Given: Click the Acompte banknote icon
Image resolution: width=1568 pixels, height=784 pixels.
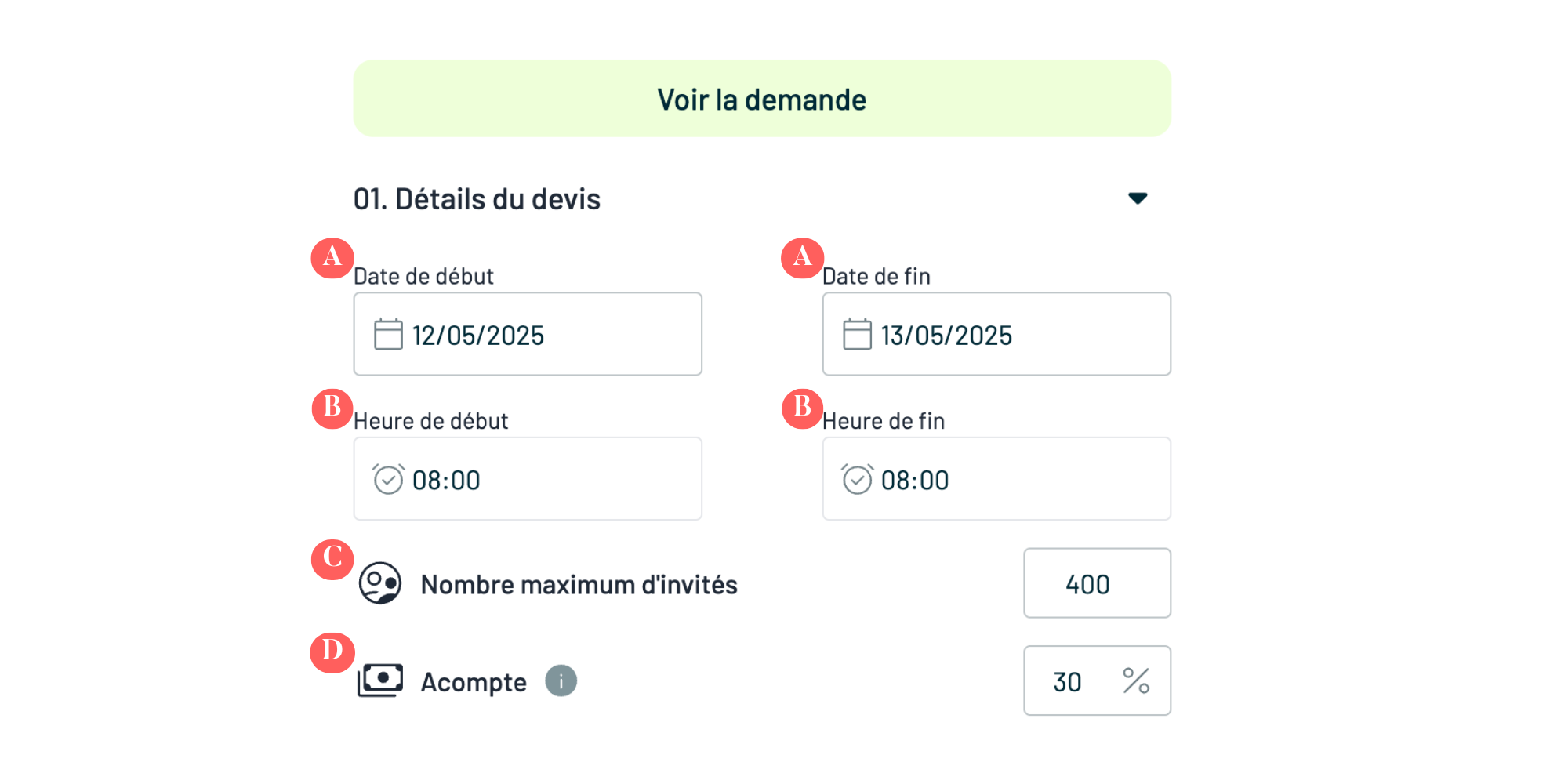Looking at the screenshot, I should 380,681.
